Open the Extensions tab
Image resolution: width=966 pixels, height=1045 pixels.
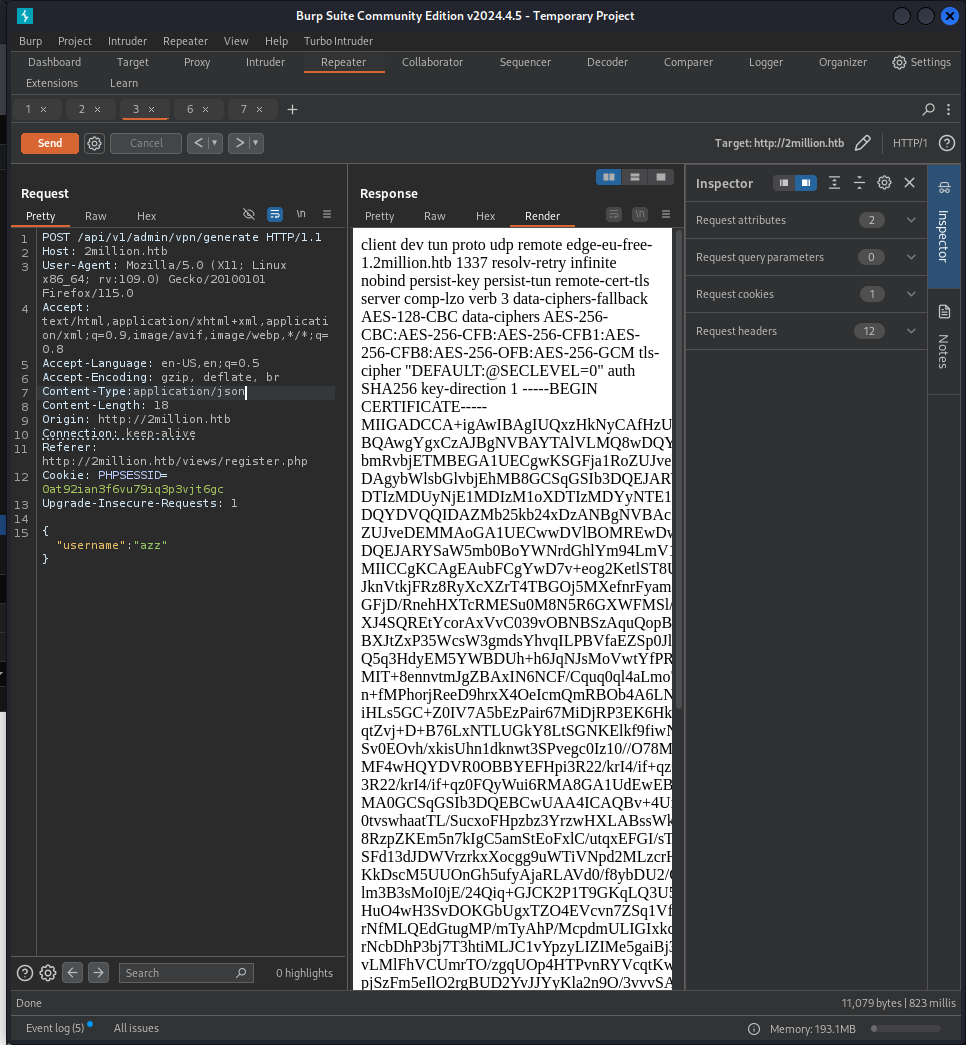point(52,83)
